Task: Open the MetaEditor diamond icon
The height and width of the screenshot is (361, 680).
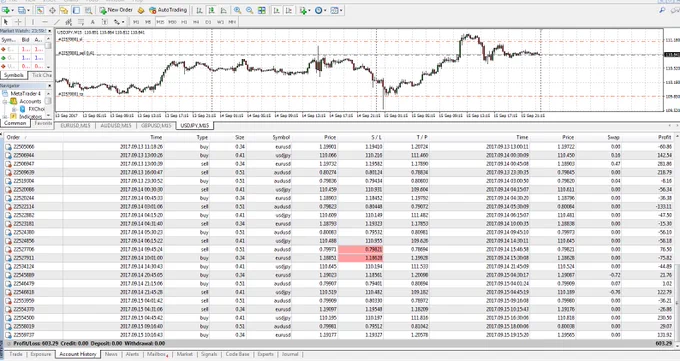Action: [x=141, y=10]
